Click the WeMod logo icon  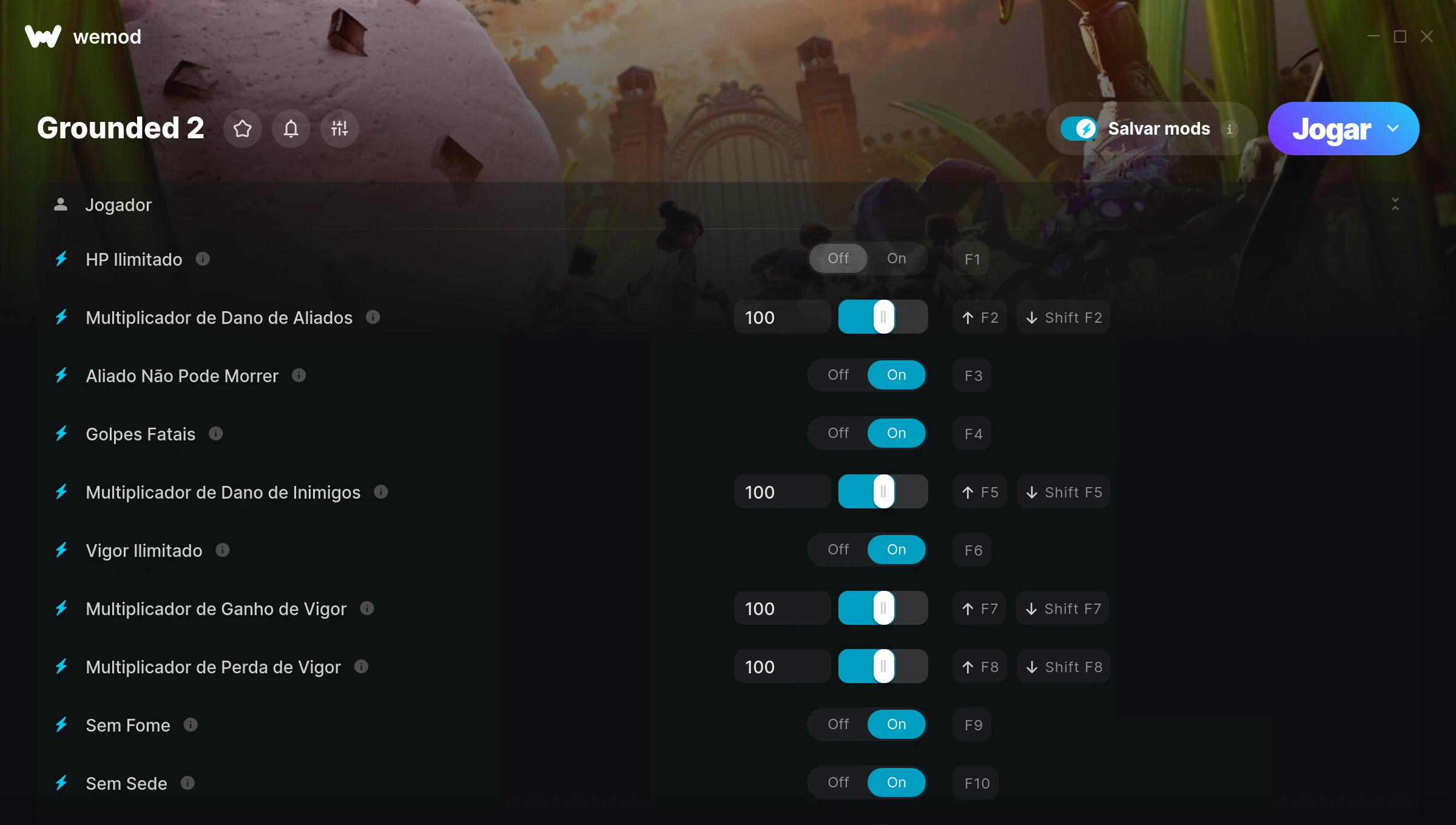point(43,36)
